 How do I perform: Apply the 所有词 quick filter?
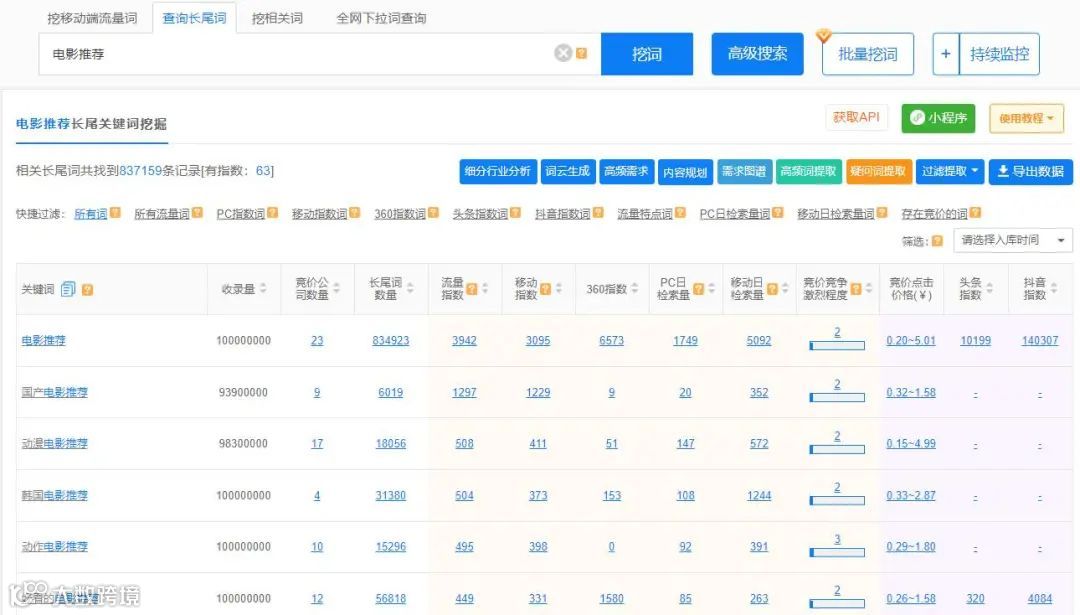(x=90, y=214)
